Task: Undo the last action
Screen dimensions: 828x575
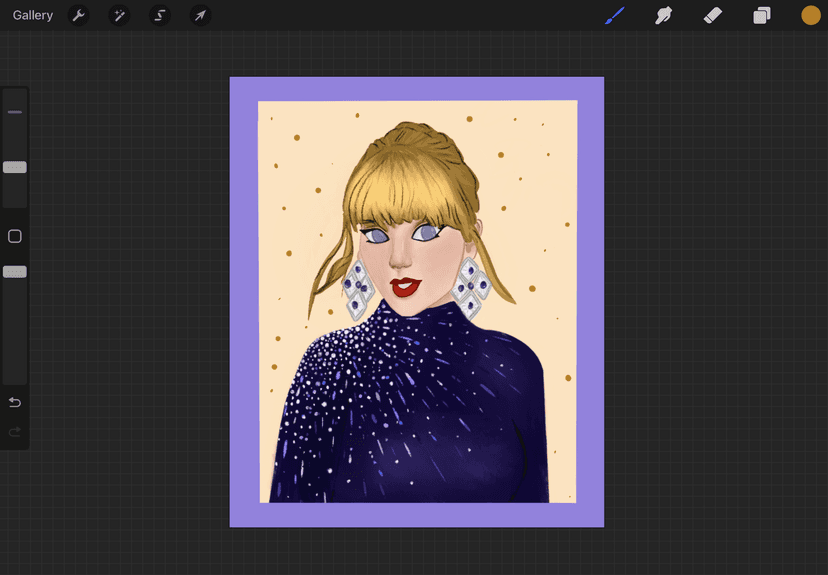Action: 15,402
